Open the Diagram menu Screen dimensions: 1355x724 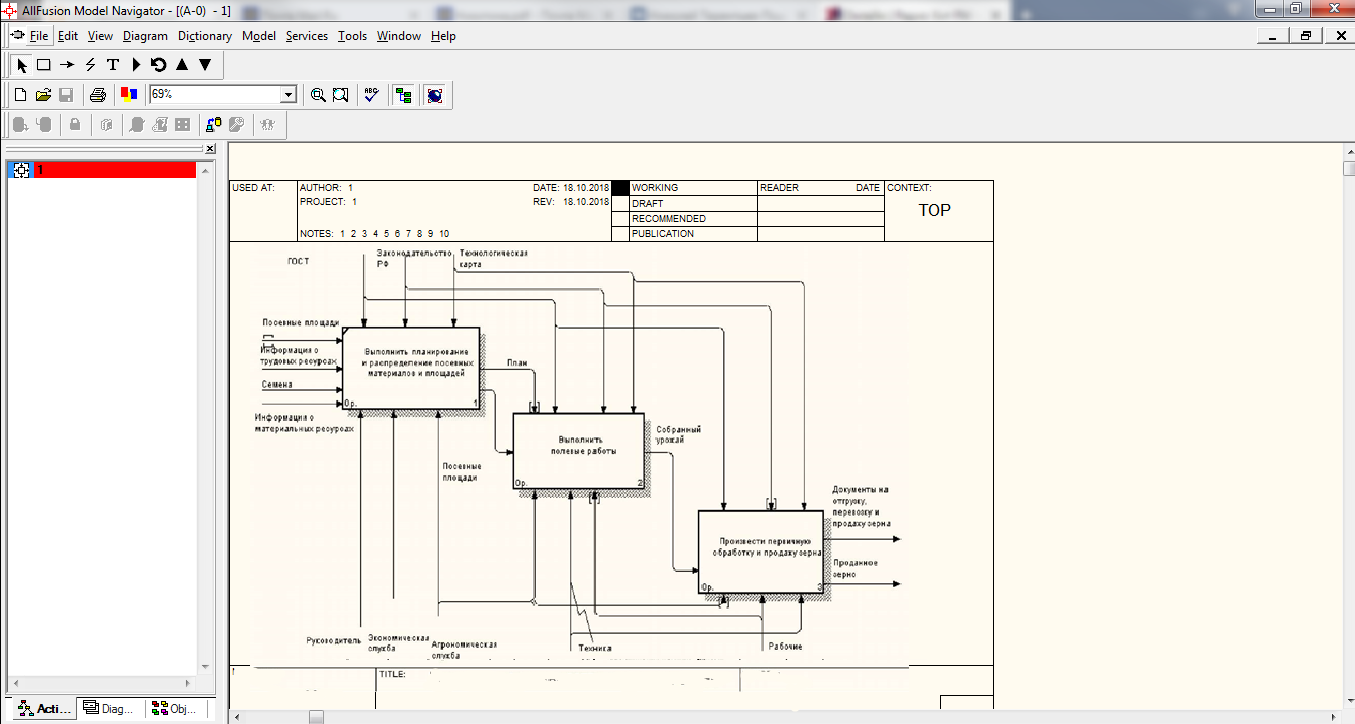(146, 36)
